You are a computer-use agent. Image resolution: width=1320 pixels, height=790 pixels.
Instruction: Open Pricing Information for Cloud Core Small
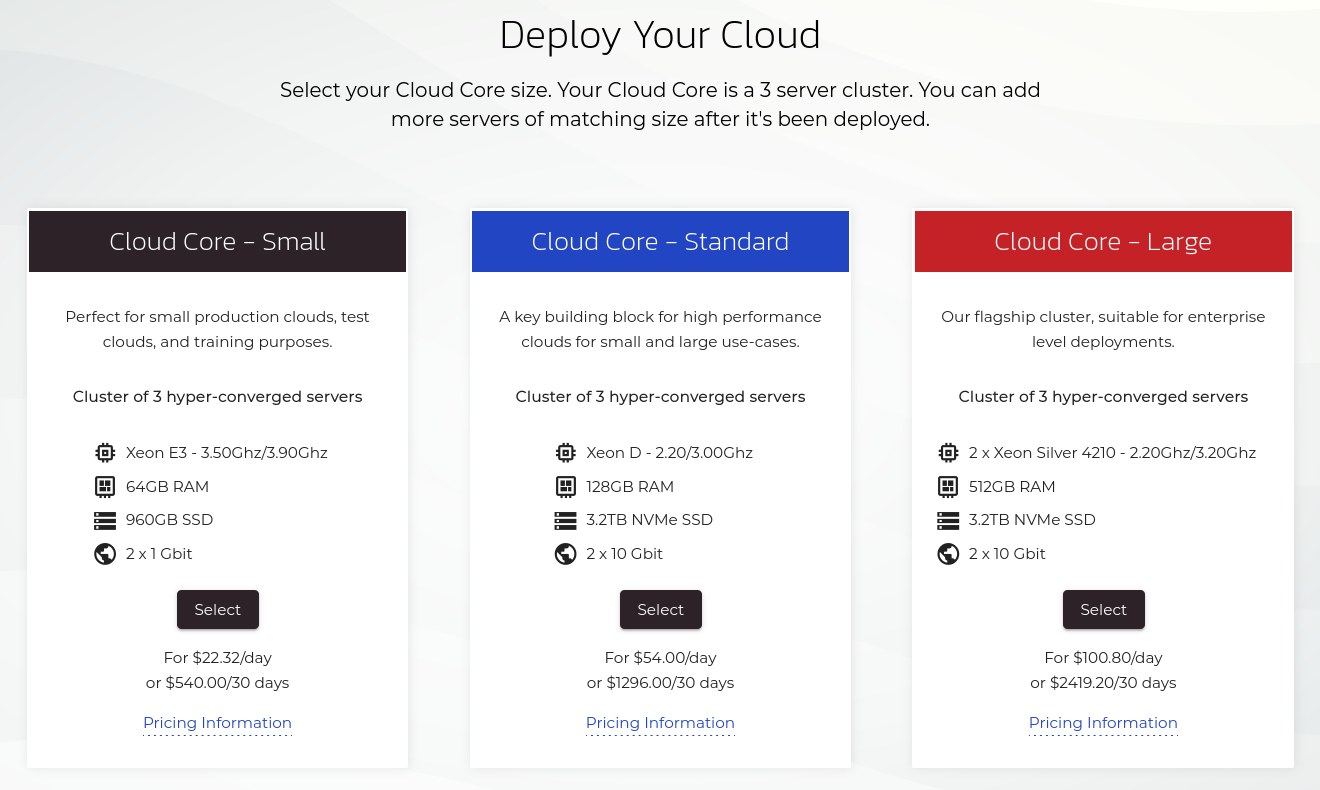click(x=217, y=723)
